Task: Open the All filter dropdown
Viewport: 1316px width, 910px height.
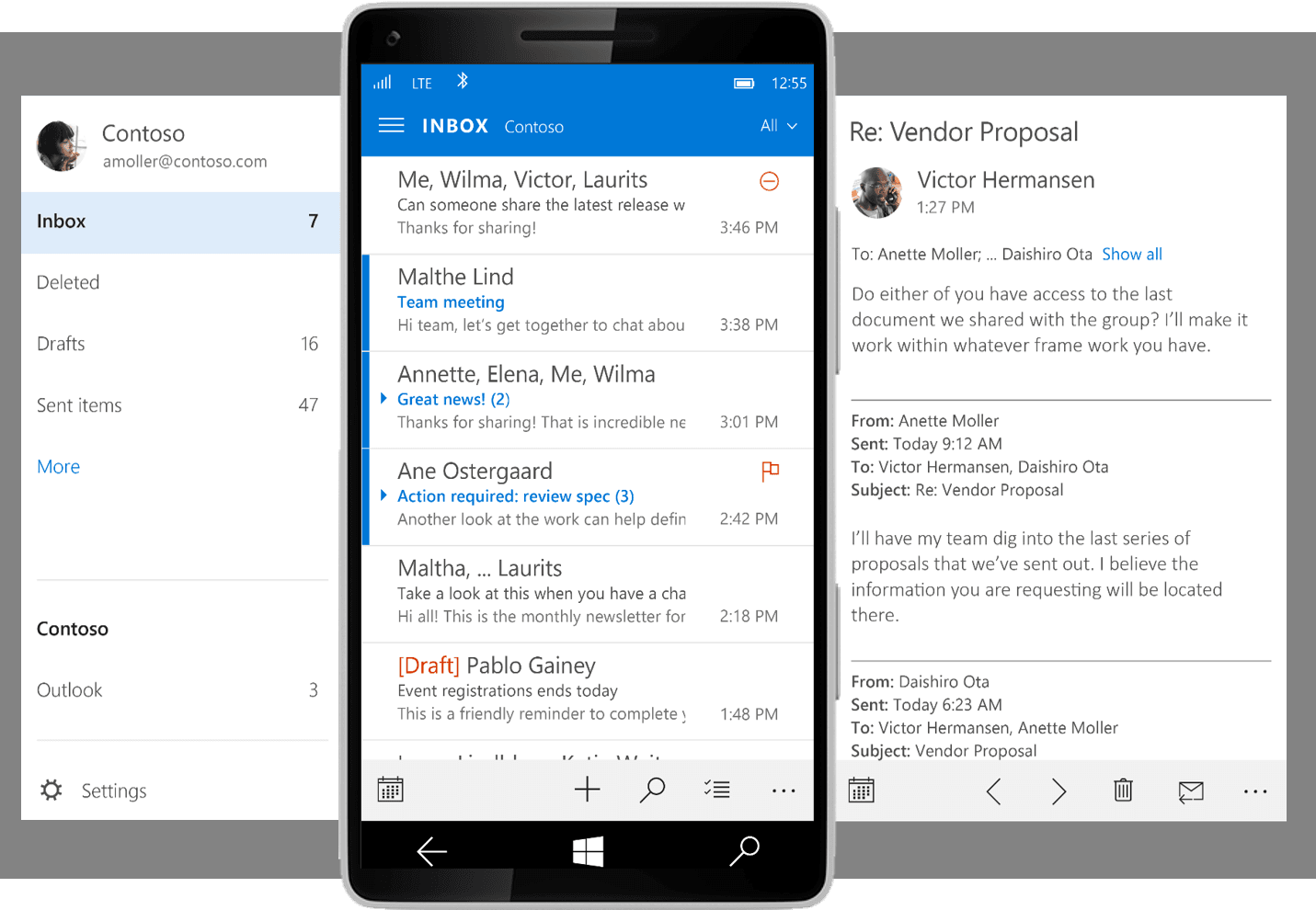Action: (779, 126)
